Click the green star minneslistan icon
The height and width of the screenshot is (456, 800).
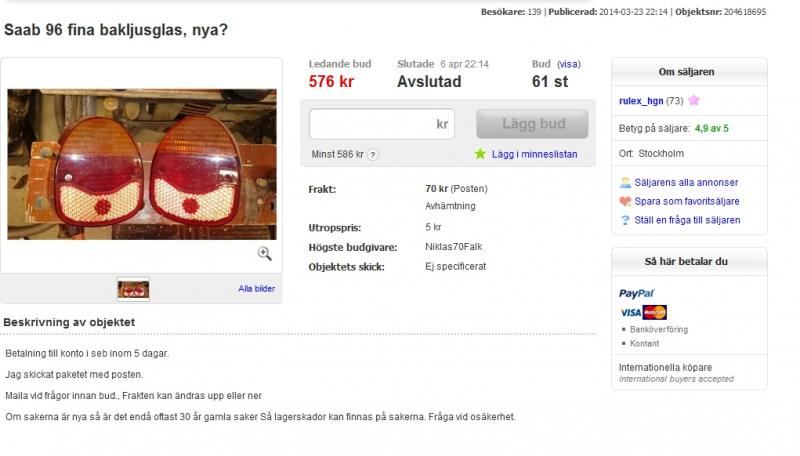coord(480,154)
